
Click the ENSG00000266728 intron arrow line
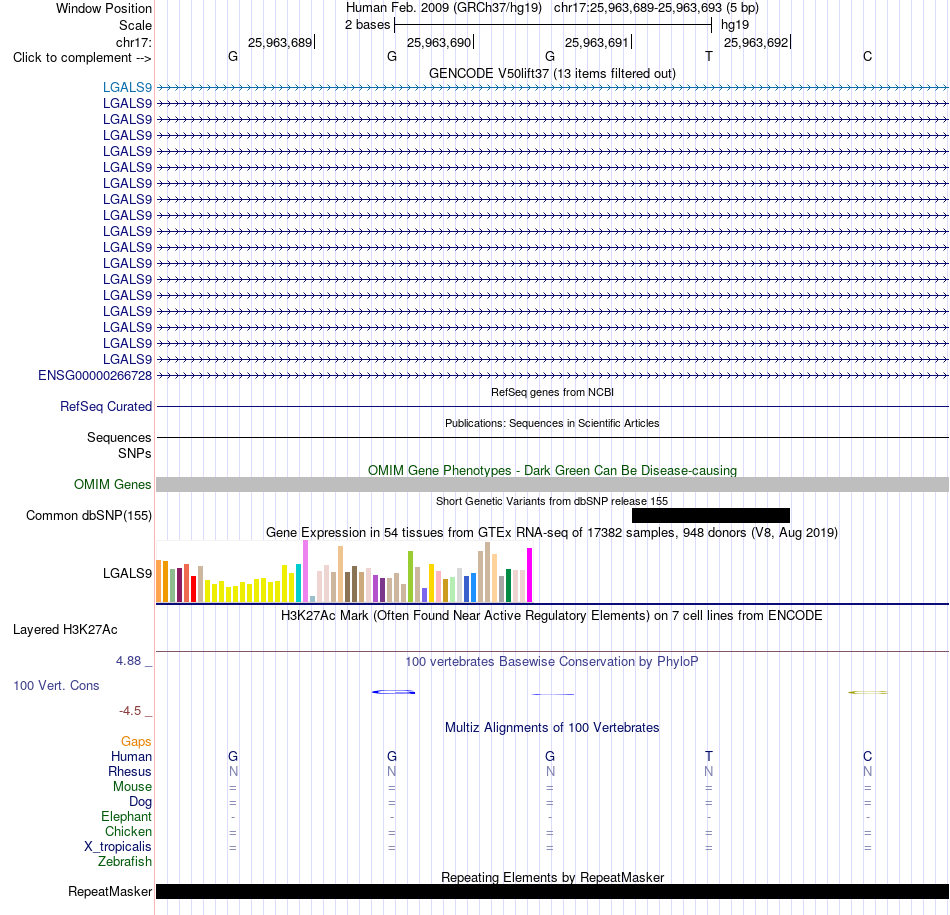pos(552,376)
